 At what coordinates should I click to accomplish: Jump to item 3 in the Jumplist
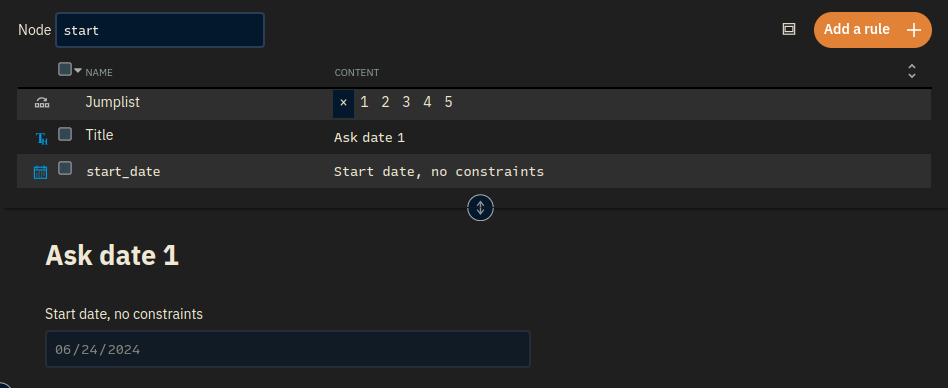click(x=406, y=102)
